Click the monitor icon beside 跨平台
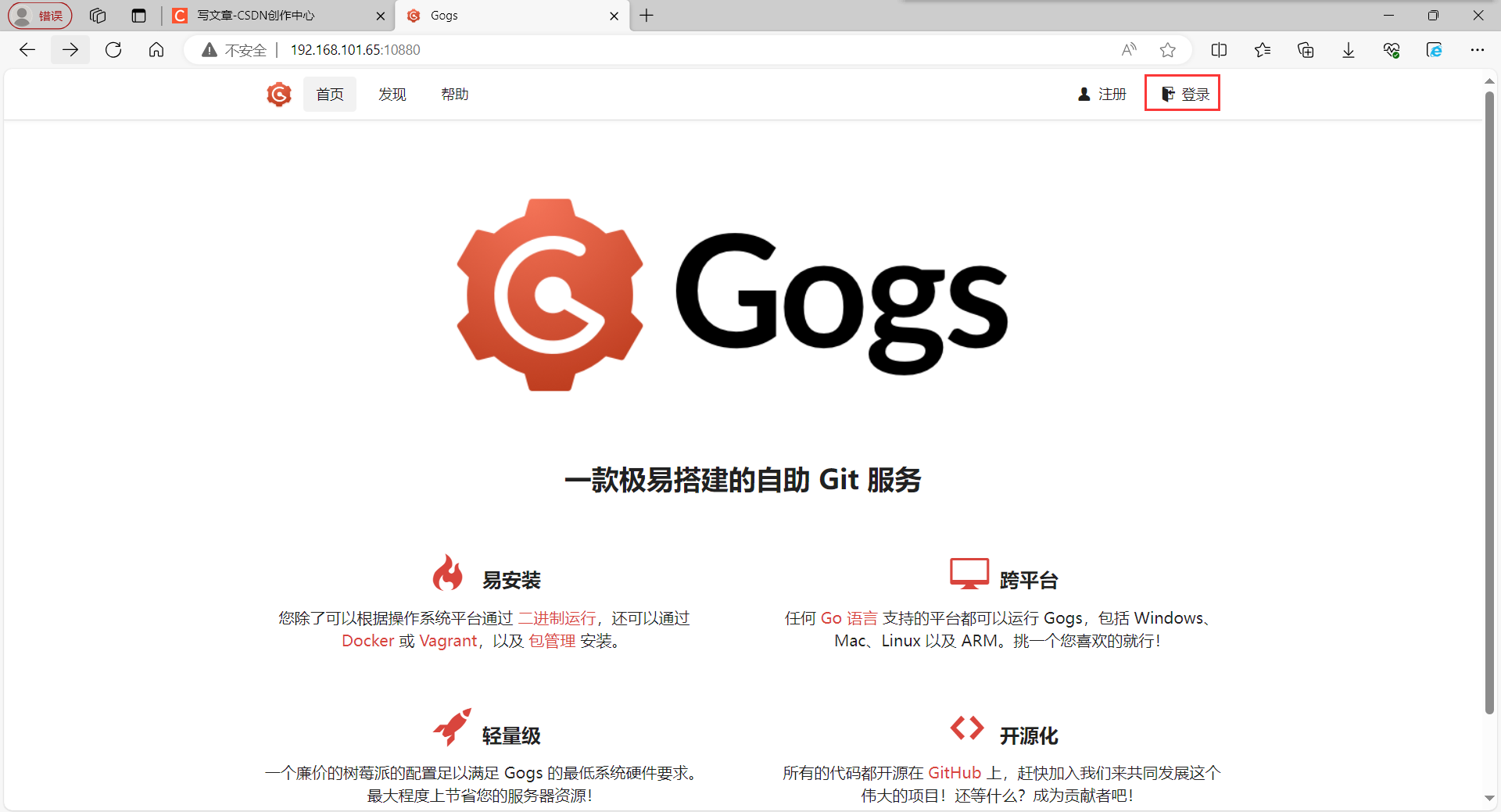Screen dimensions: 1501x812 tap(969, 573)
